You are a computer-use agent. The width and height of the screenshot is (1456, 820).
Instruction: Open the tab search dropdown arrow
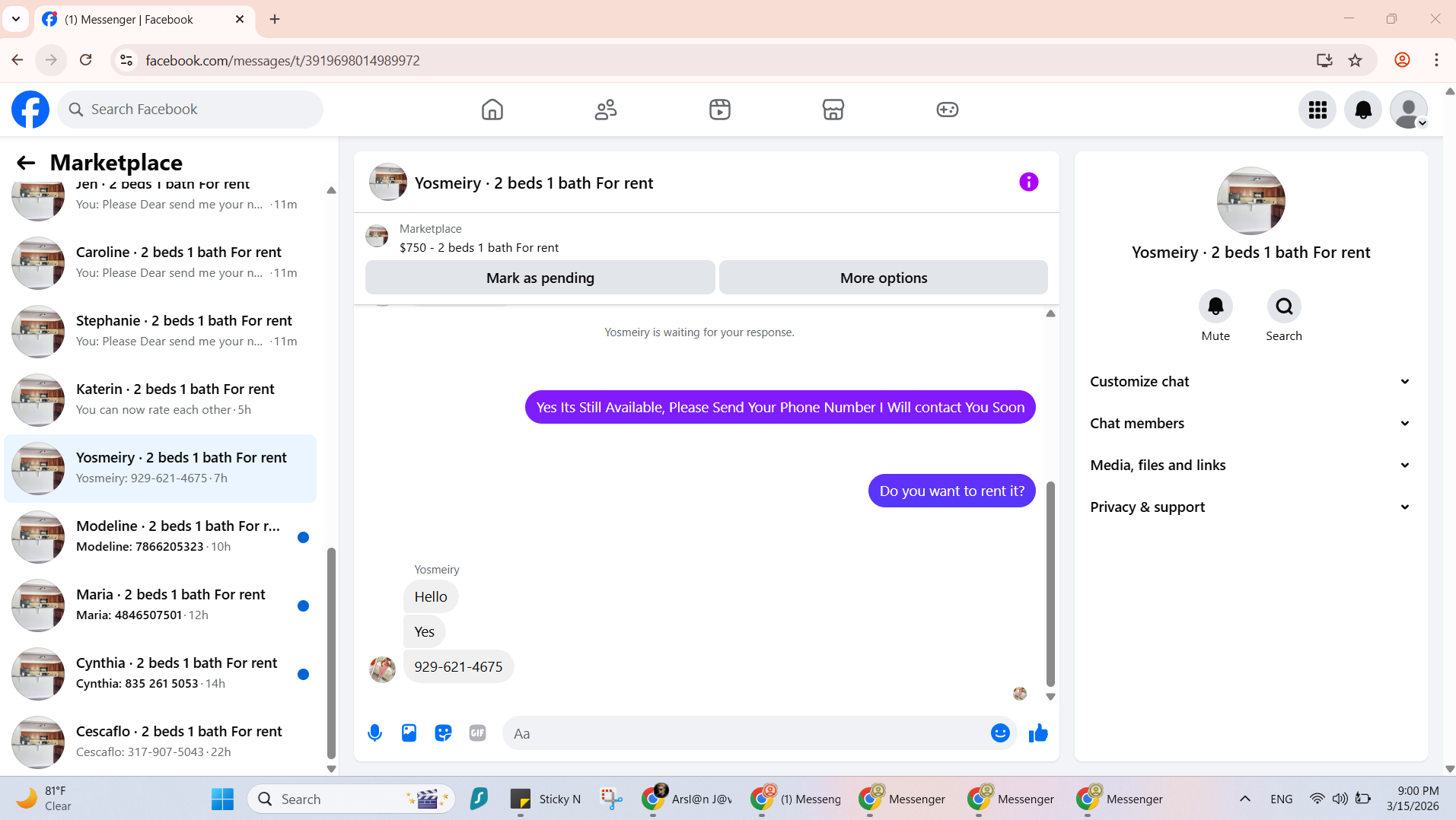(x=16, y=19)
